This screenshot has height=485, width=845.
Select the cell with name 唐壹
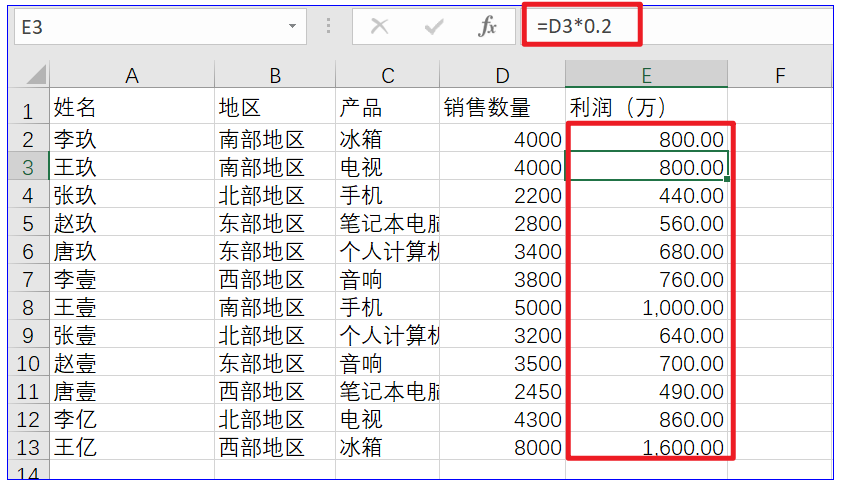(x=132, y=391)
